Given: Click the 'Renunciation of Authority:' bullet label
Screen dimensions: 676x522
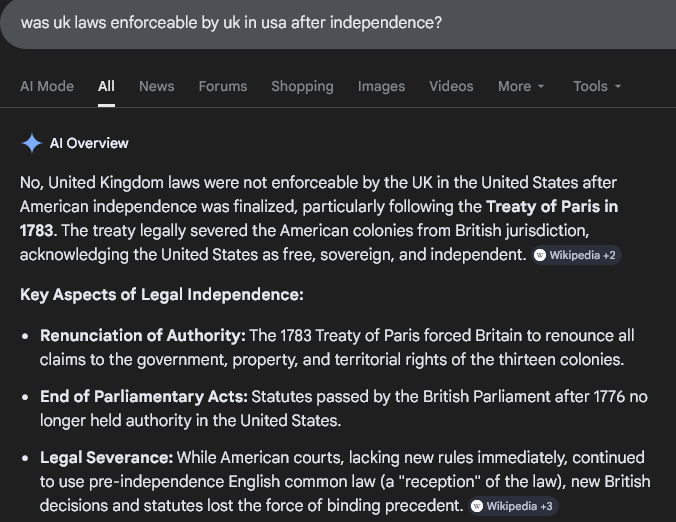Looking at the screenshot, I should [143, 335].
